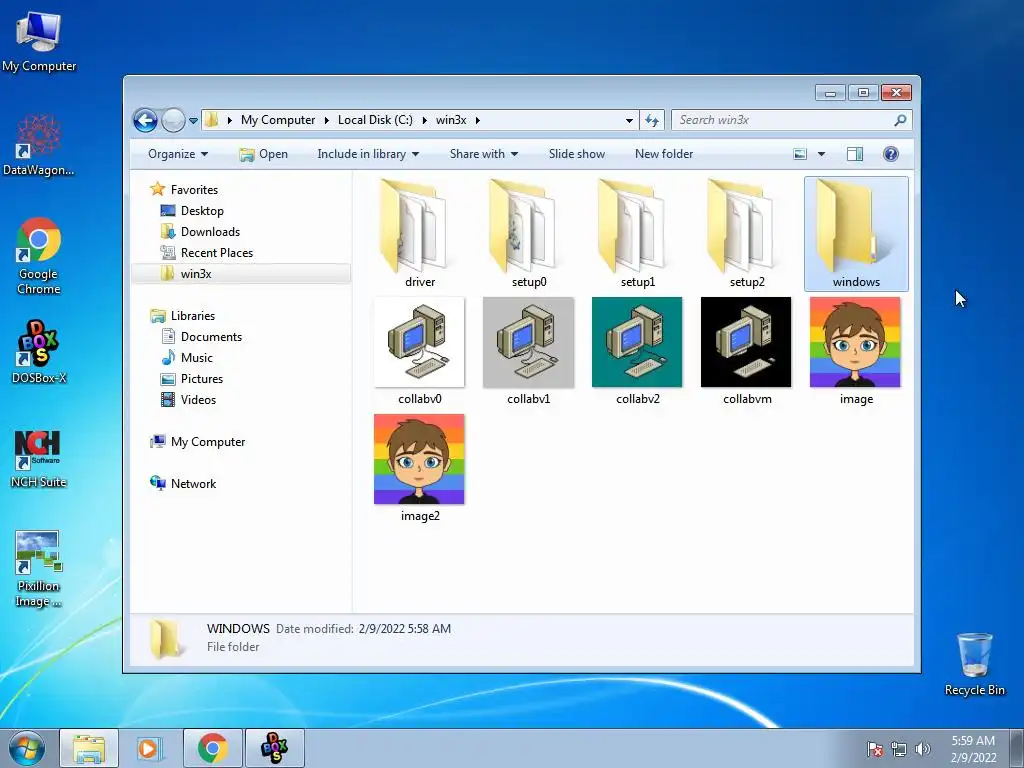Open Downloads in Favorites
1024x768 pixels.
(x=200, y=232)
